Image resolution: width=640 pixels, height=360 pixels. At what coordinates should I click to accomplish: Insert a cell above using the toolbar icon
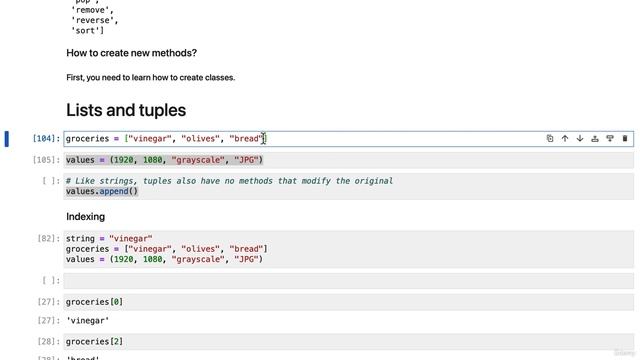(x=595, y=138)
